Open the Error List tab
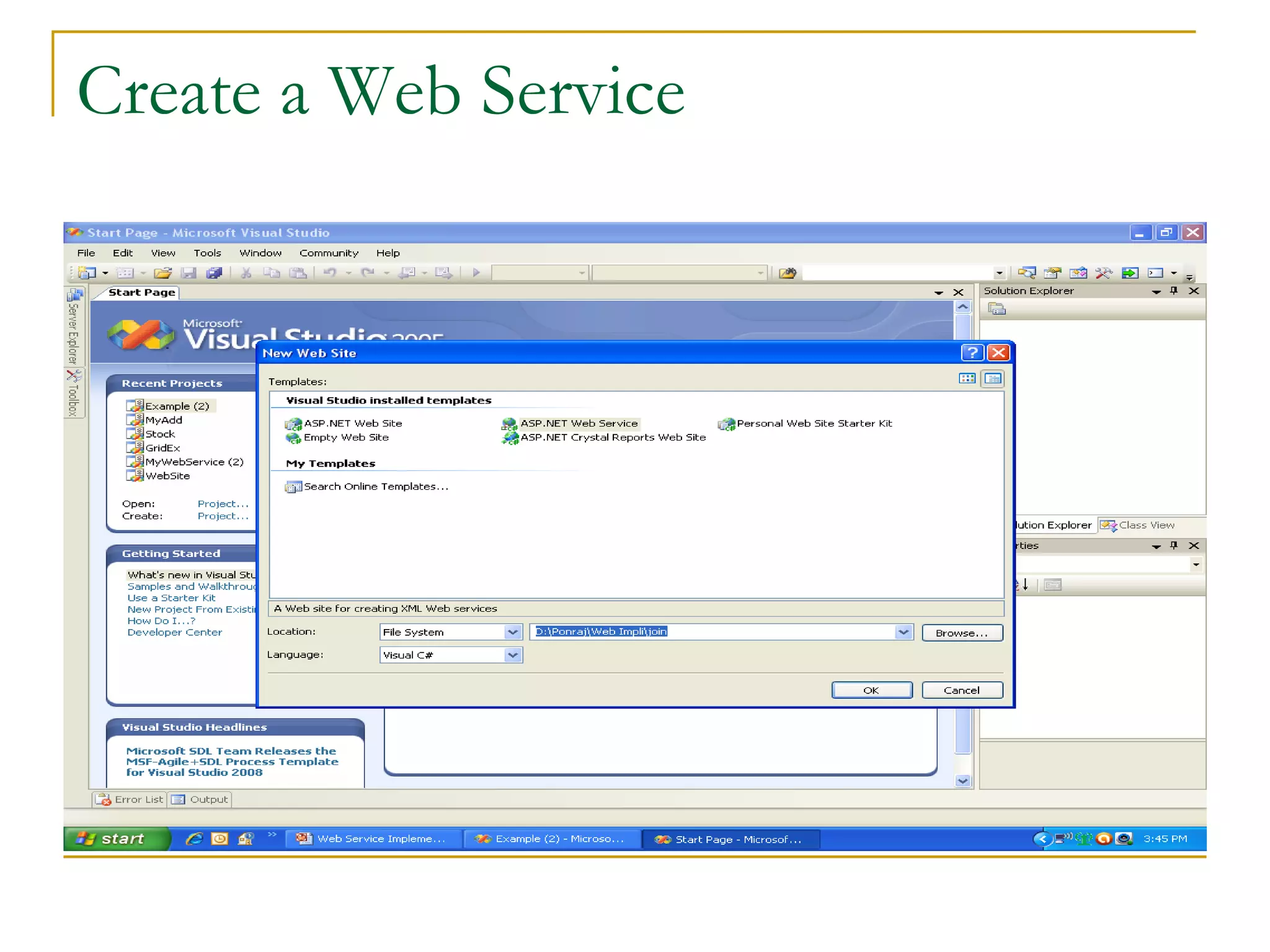 pos(130,800)
